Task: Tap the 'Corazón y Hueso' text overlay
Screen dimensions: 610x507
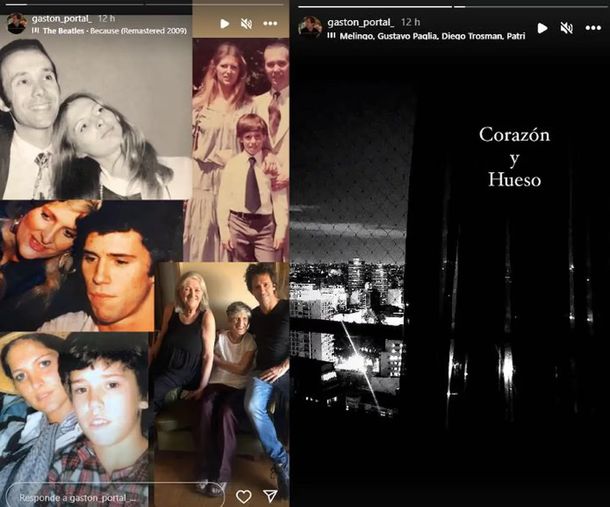Action: click(514, 158)
